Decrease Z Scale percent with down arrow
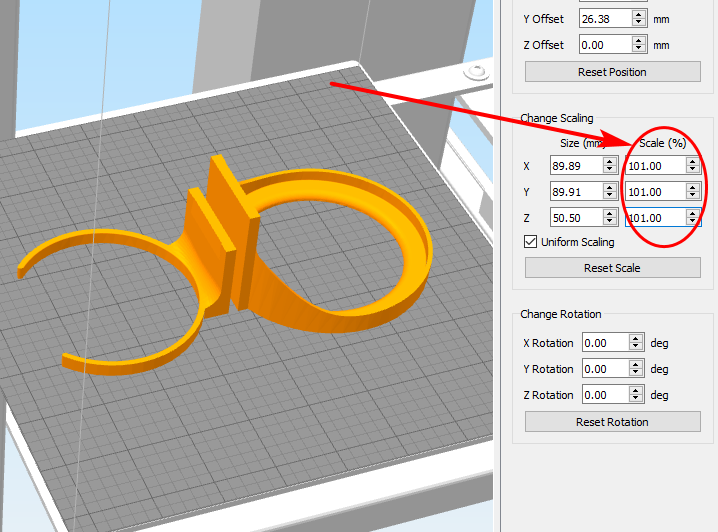718x532 pixels. [693, 222]
